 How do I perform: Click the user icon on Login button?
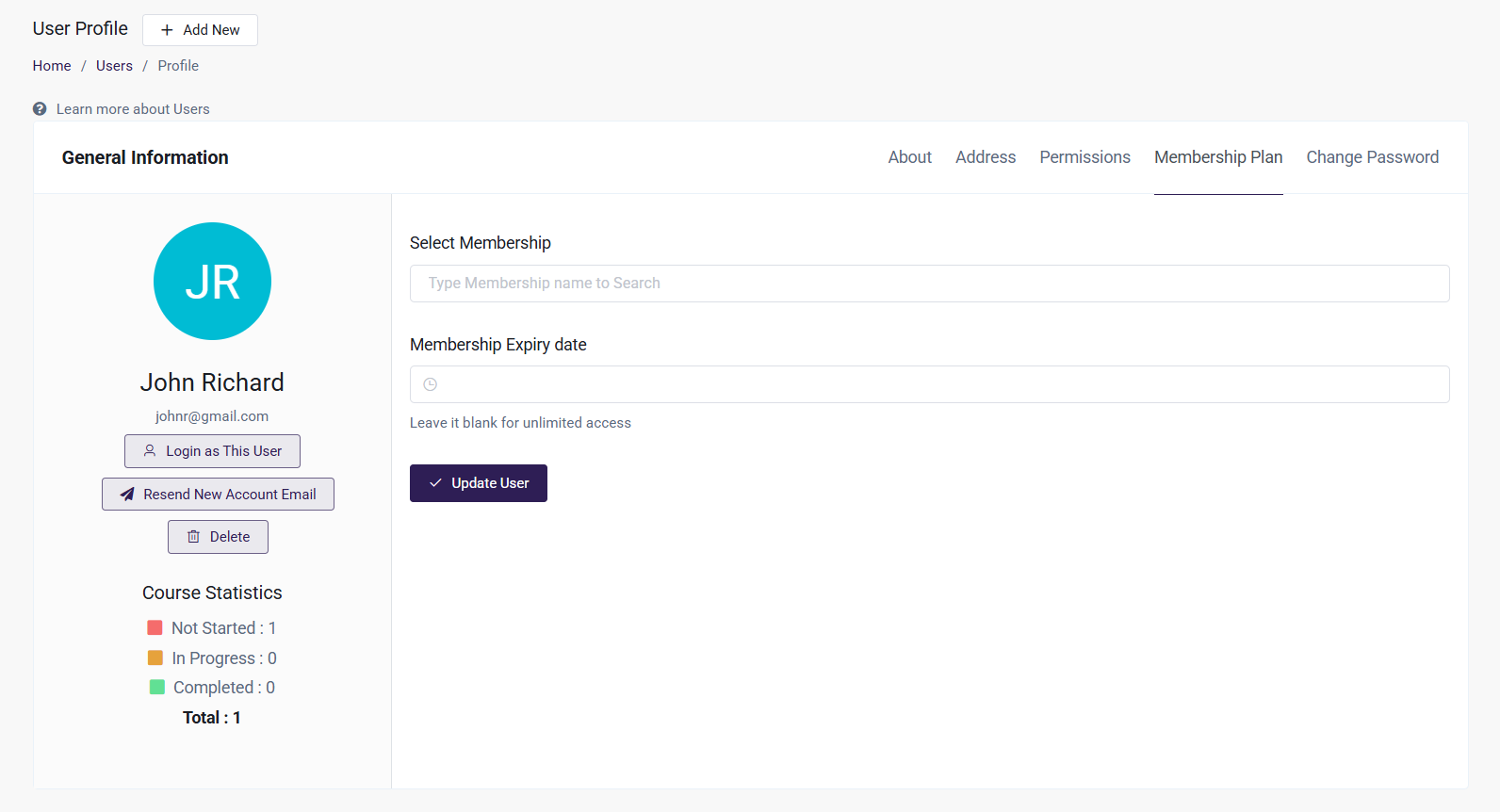(150, 451)
